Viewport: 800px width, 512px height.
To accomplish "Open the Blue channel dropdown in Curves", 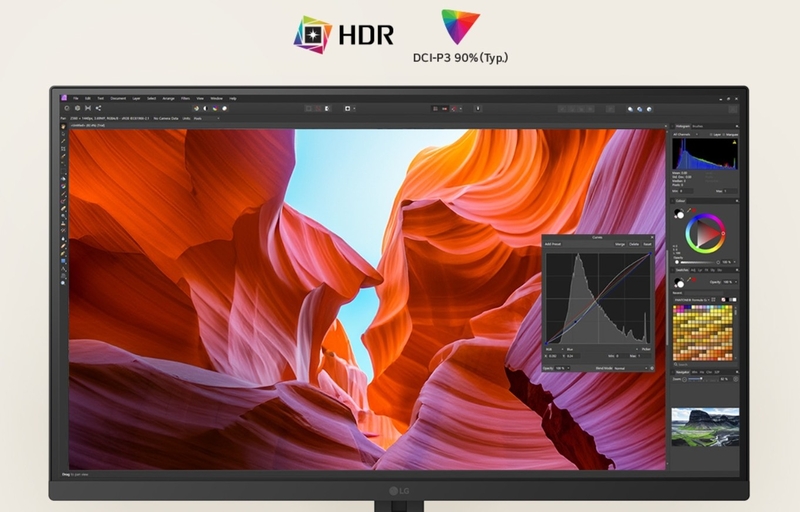I will (602, 349).
